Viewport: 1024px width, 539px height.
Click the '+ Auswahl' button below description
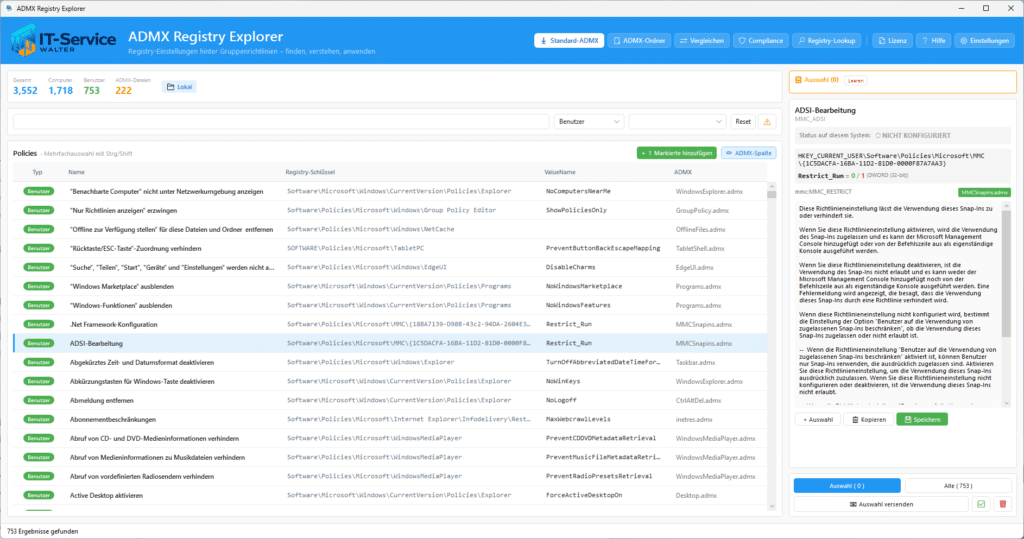point(818,419)
